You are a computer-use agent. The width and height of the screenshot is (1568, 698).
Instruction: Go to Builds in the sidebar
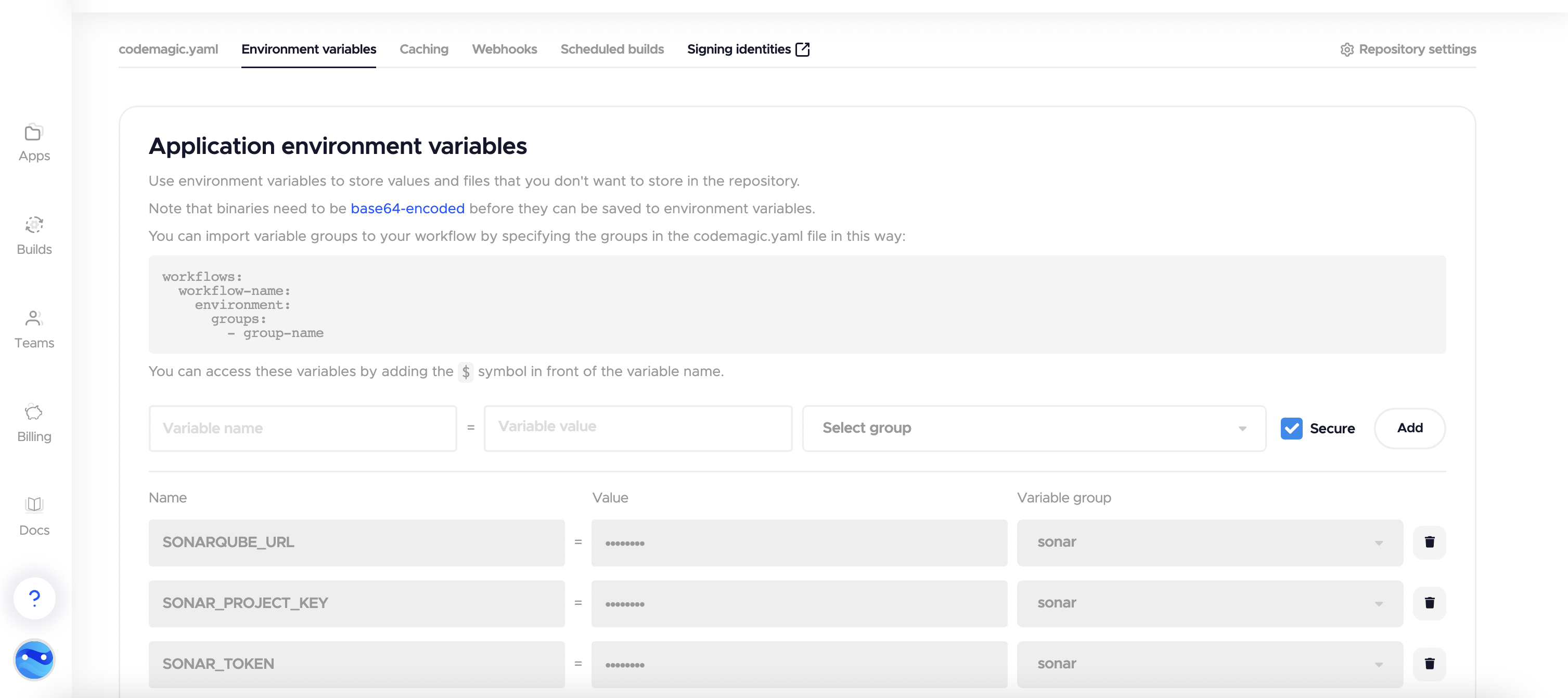point(34,236)
